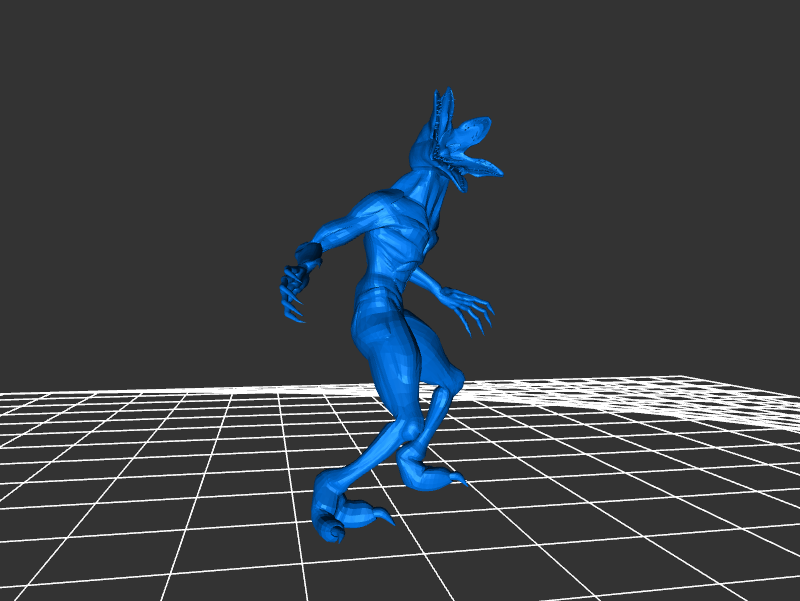Click the clawed hand behind the creature

point(294,293)
